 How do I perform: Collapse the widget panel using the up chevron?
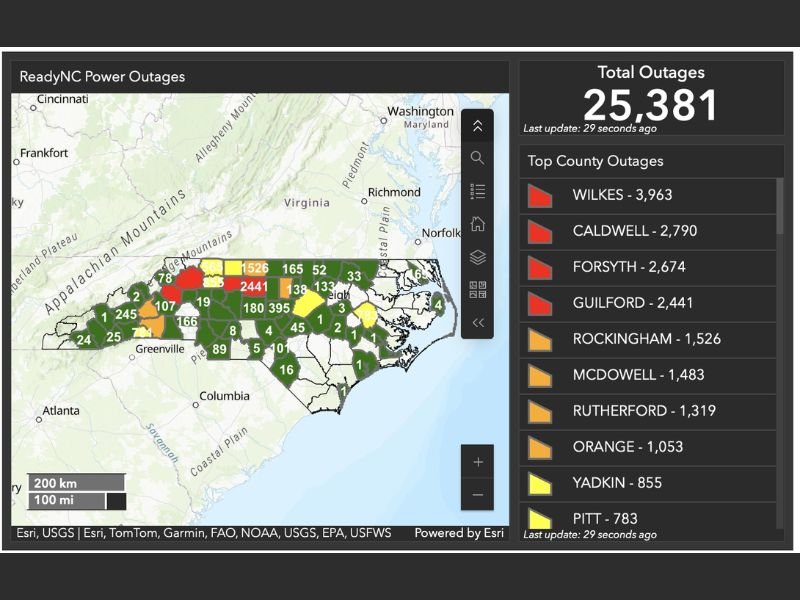click(x=479, y=124)
